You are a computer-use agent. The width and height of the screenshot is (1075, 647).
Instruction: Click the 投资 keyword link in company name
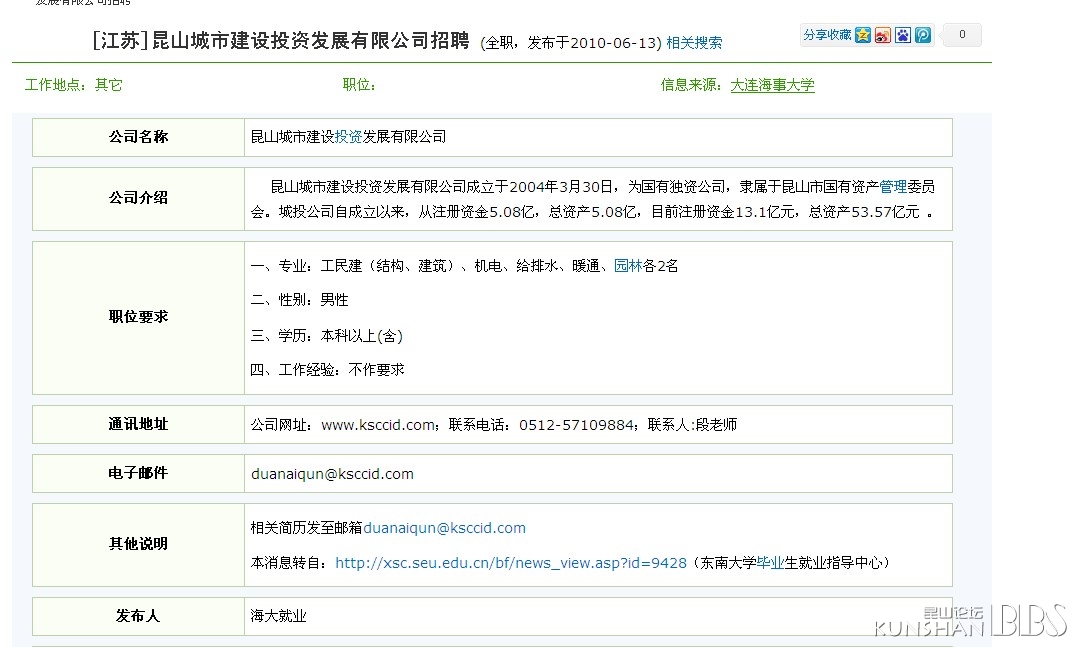point(348,137)
